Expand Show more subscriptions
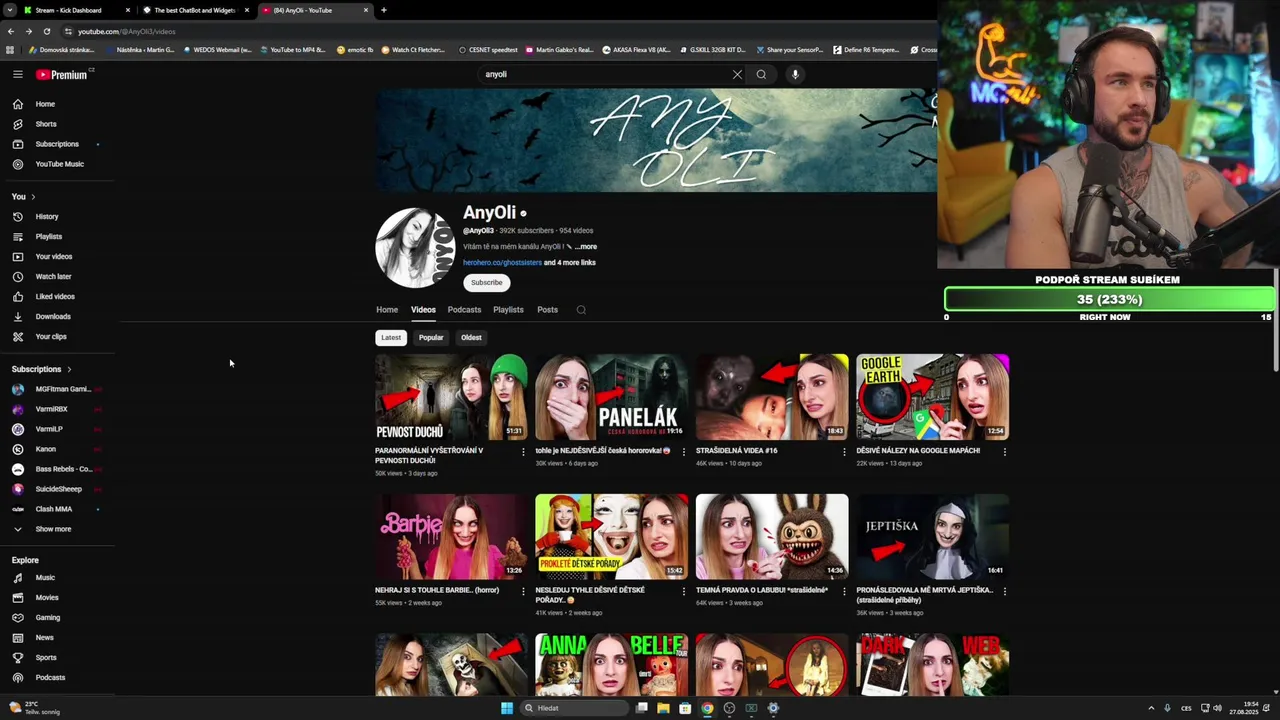This screenshot has width=1280, height=720. tap(53, 529)
